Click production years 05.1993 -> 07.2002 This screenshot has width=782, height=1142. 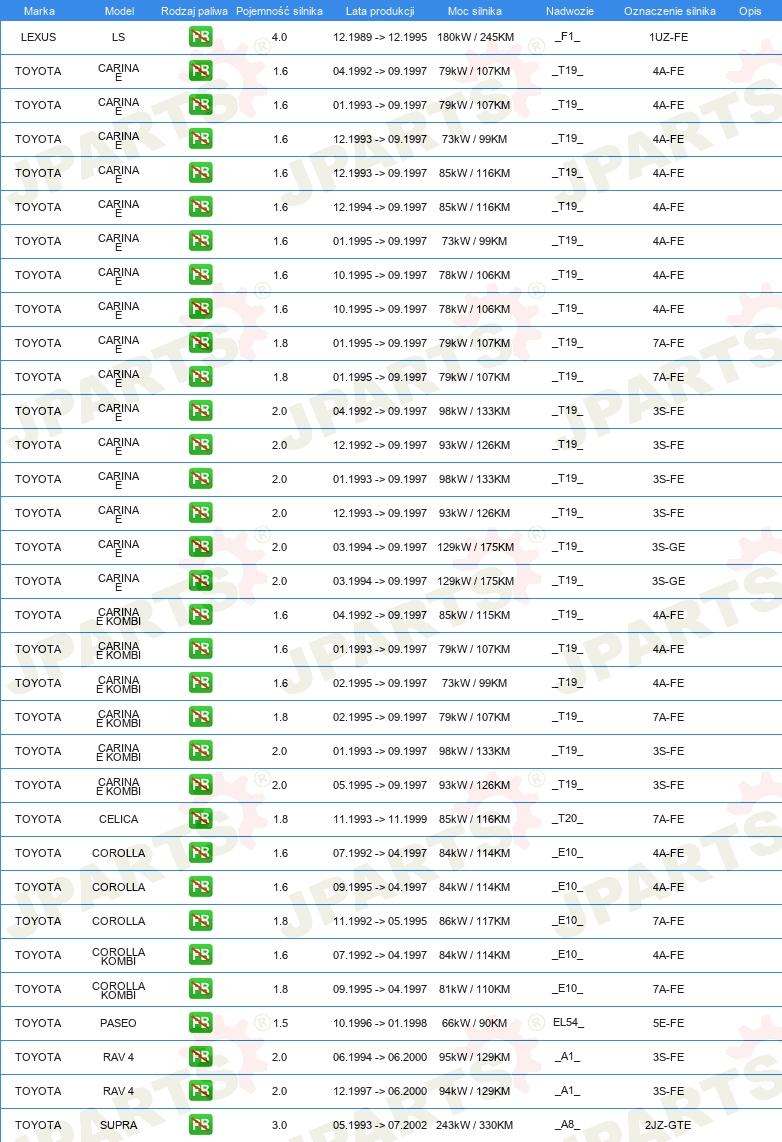tap(380, 1125)
